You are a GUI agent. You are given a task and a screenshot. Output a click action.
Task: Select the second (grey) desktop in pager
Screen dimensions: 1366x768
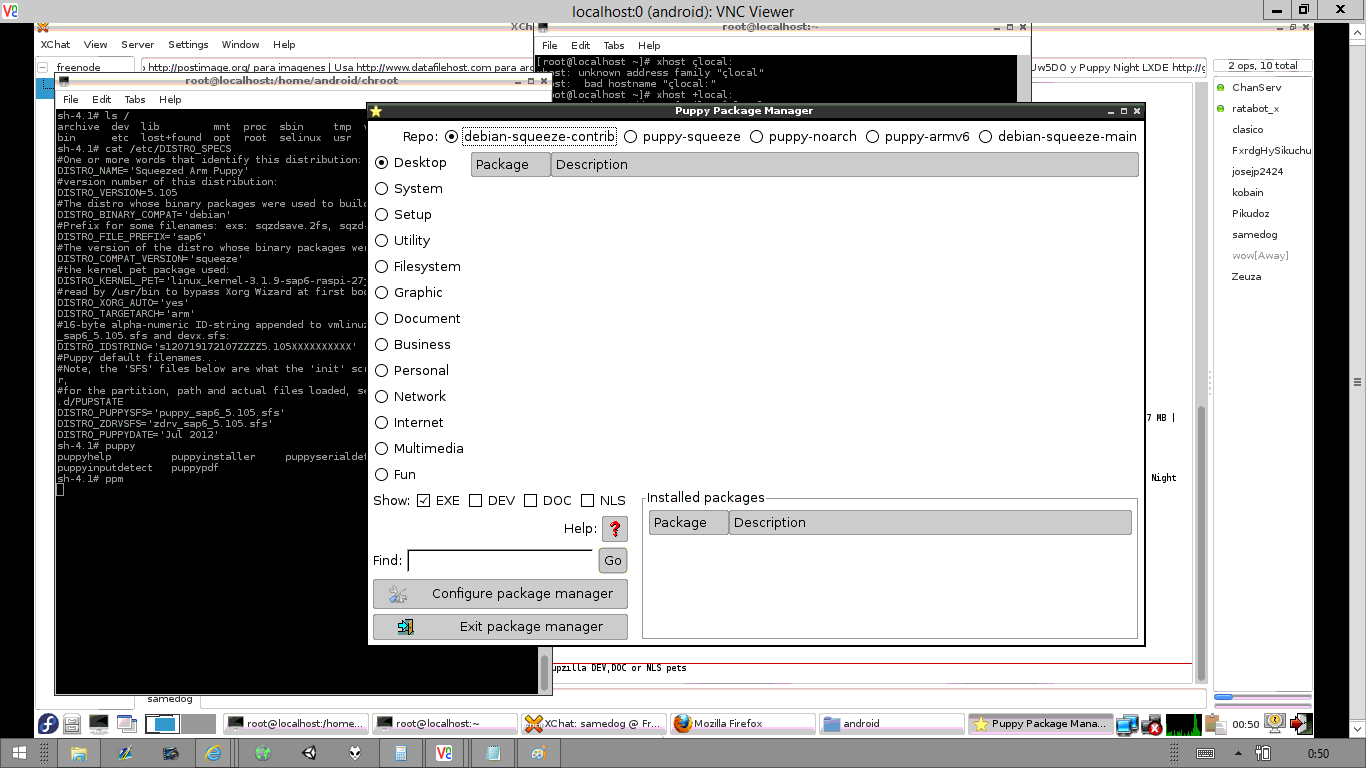[198, 724]
